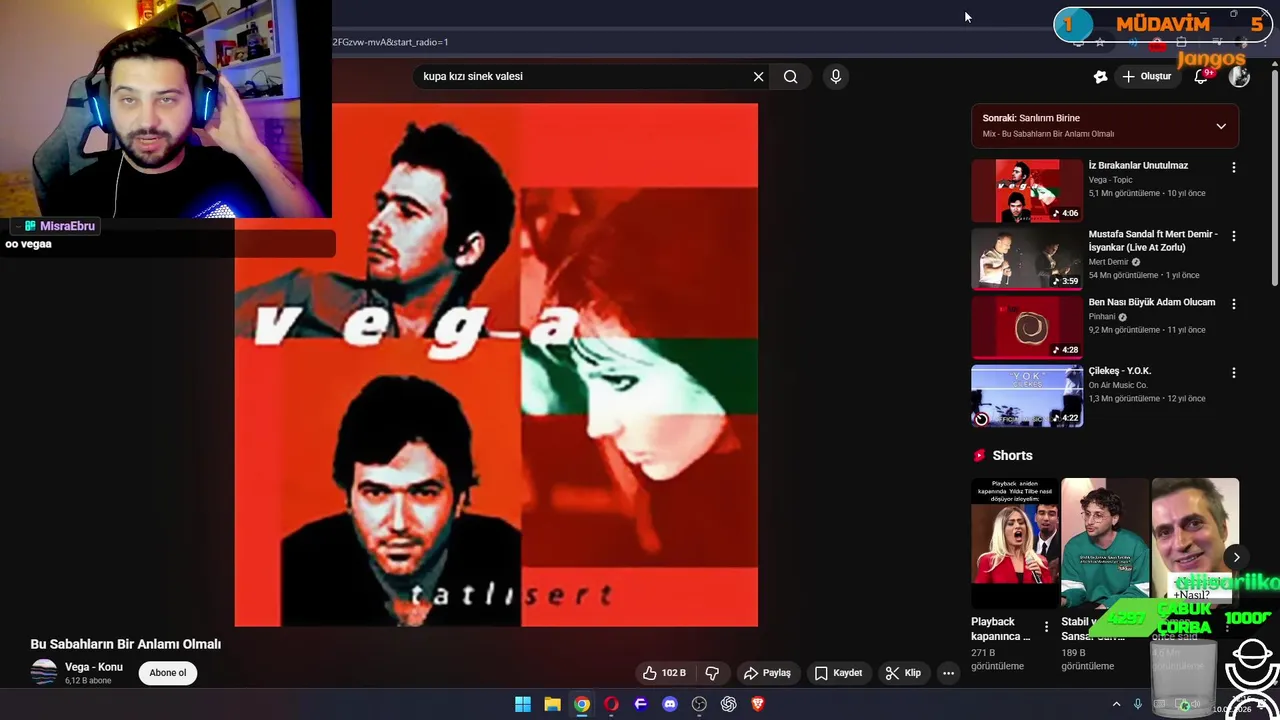Open File Explorer from the taskbar

pos(552,704)
